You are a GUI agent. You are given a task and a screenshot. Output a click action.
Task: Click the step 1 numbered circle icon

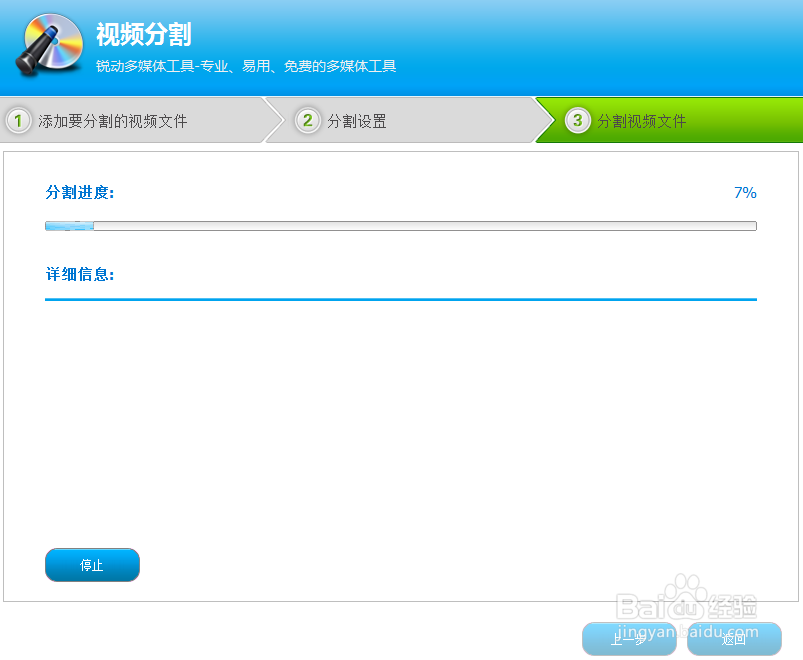20,119
